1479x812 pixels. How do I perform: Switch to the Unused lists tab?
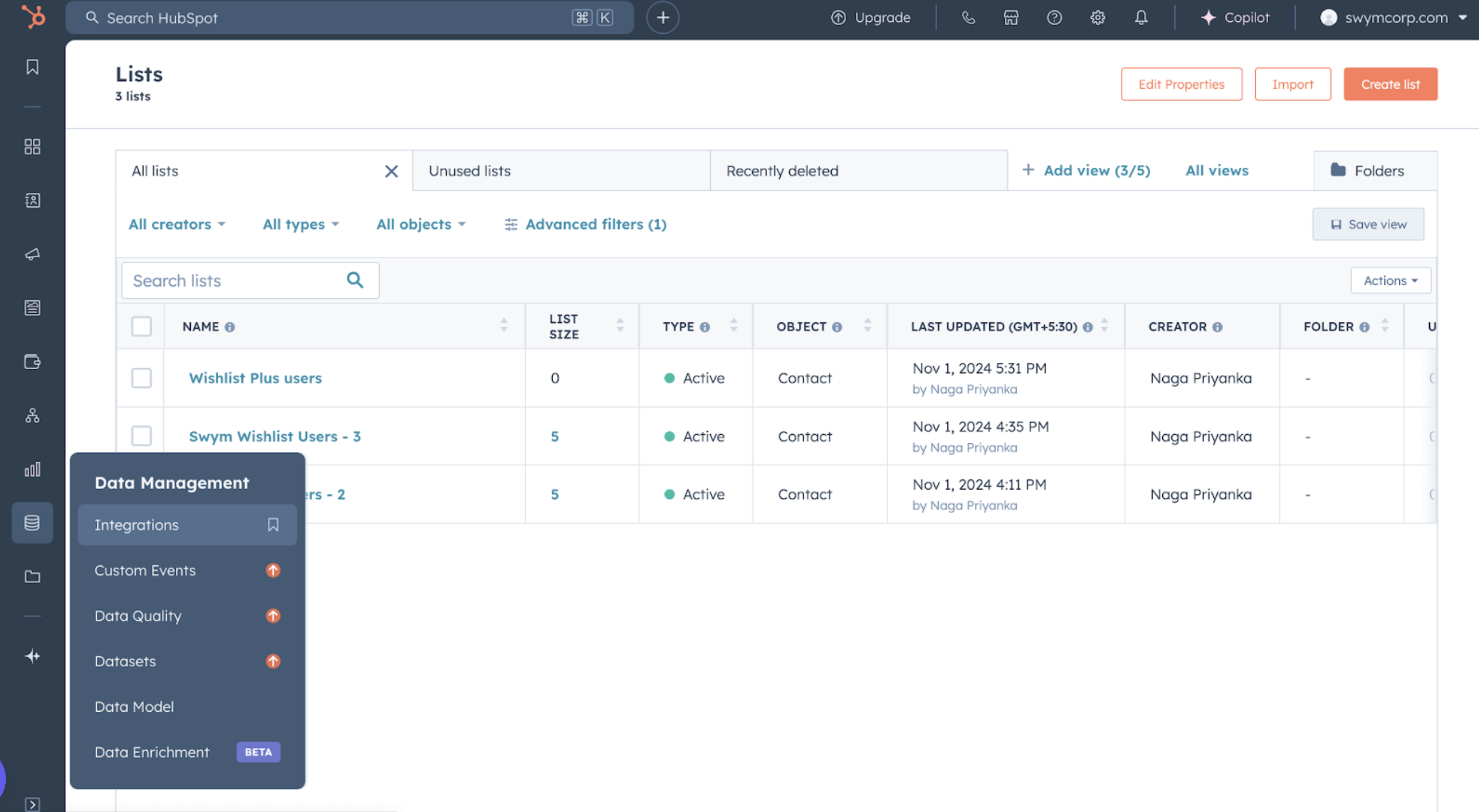tap(469, 171)
